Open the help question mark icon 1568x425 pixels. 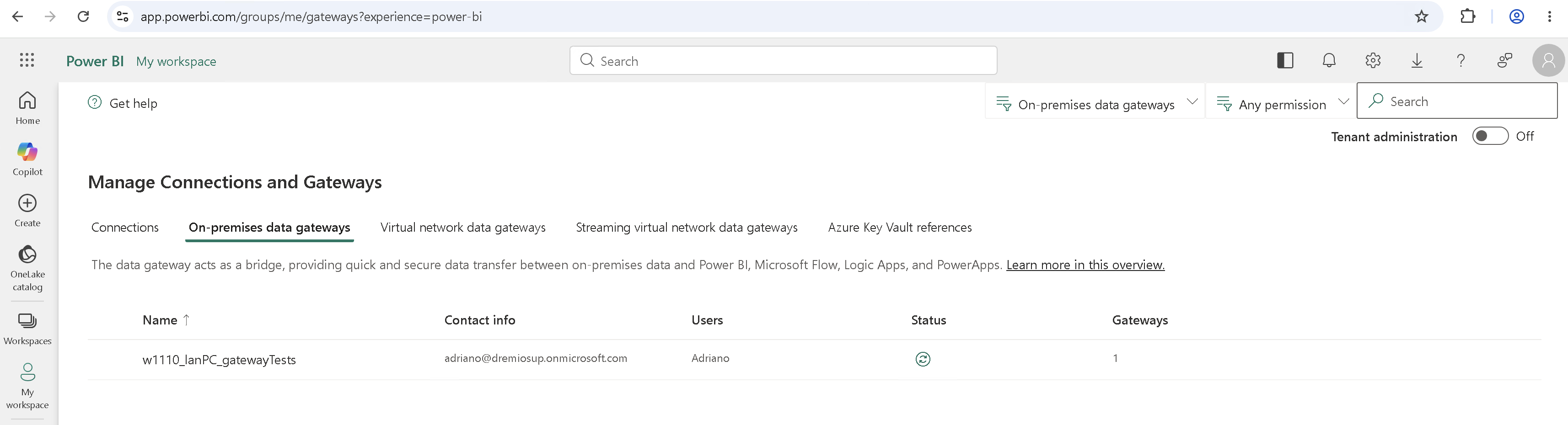1460,60
